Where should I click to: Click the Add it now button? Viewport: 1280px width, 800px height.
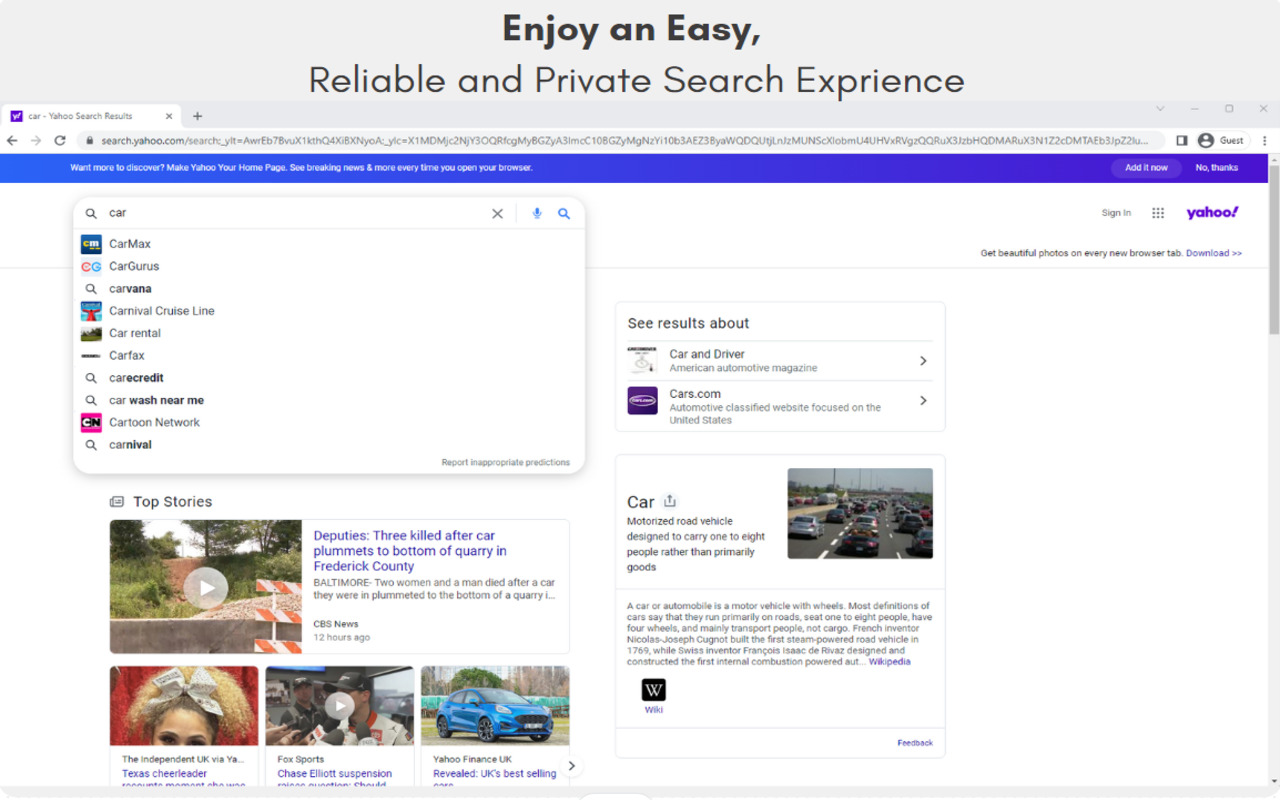click(x=1146, y=168)
